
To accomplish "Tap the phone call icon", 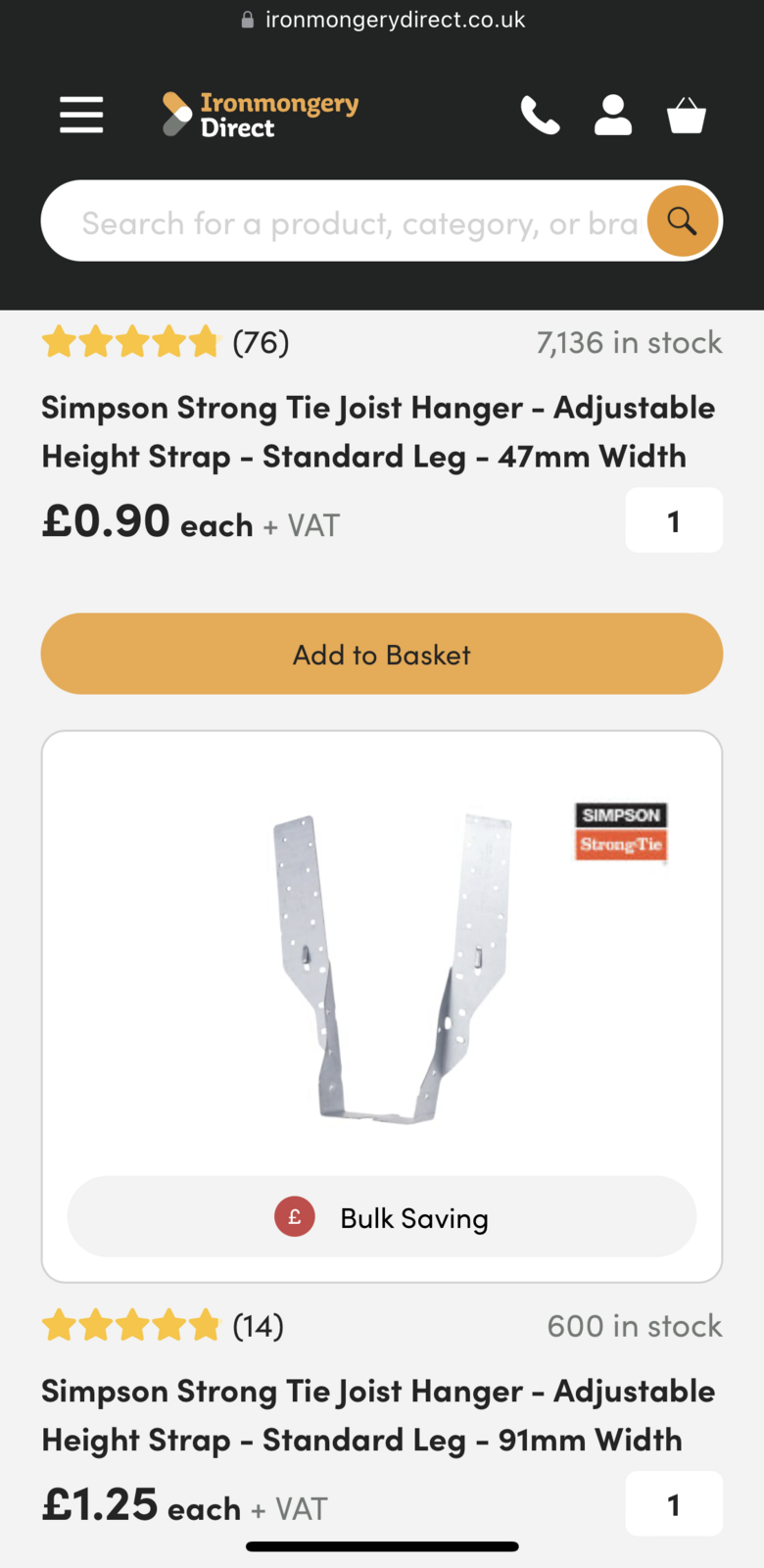I will (540, 116).
